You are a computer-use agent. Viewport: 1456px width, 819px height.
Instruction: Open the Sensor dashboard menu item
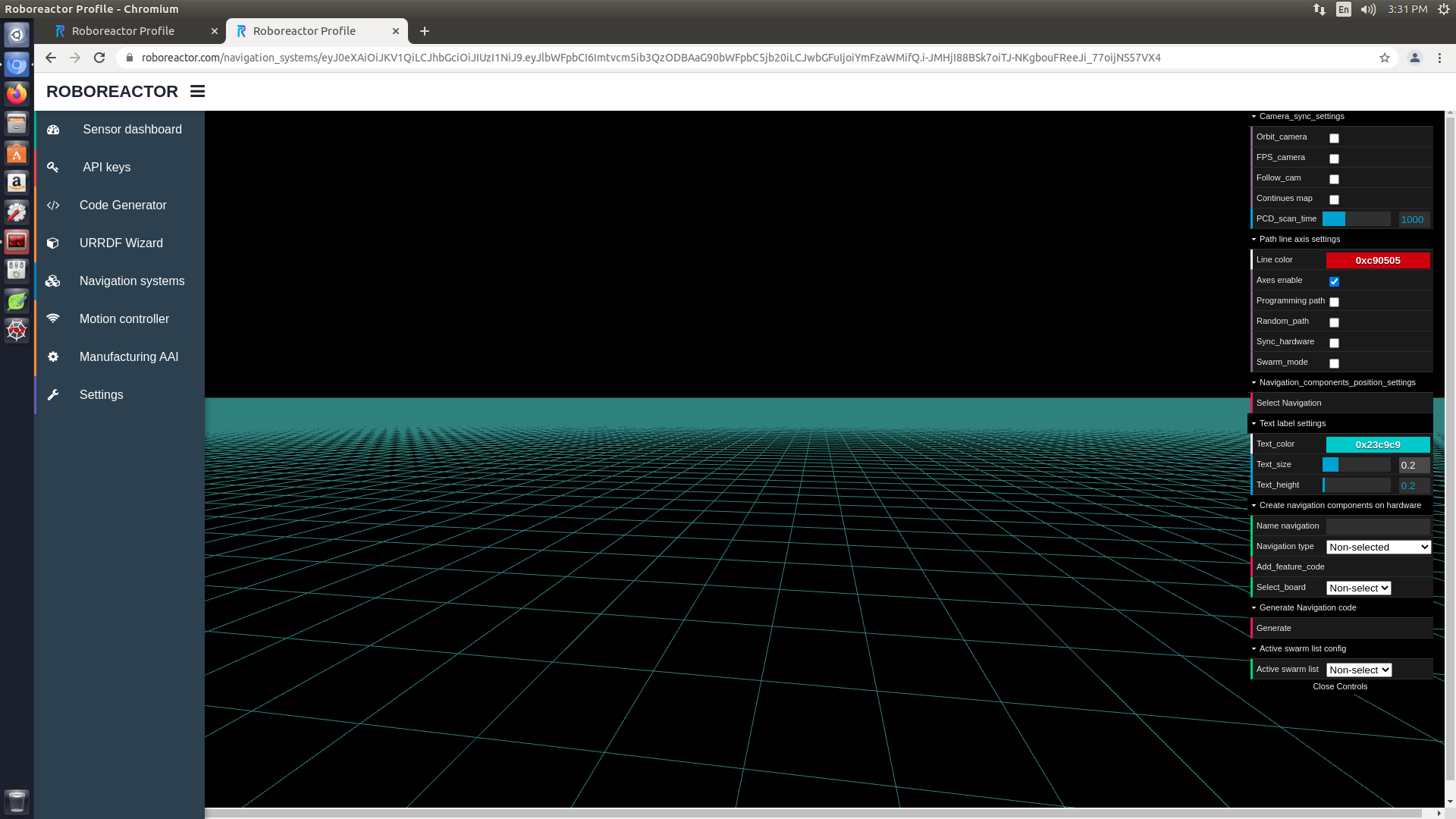point(120,130)
